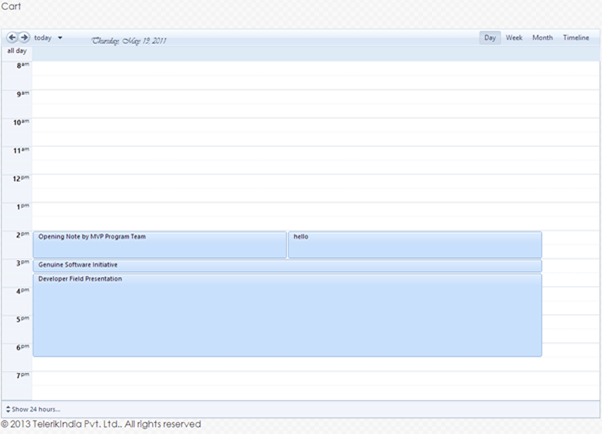Switch to Month view
Screen dimensions: 602x434
[x=542, y=38]
